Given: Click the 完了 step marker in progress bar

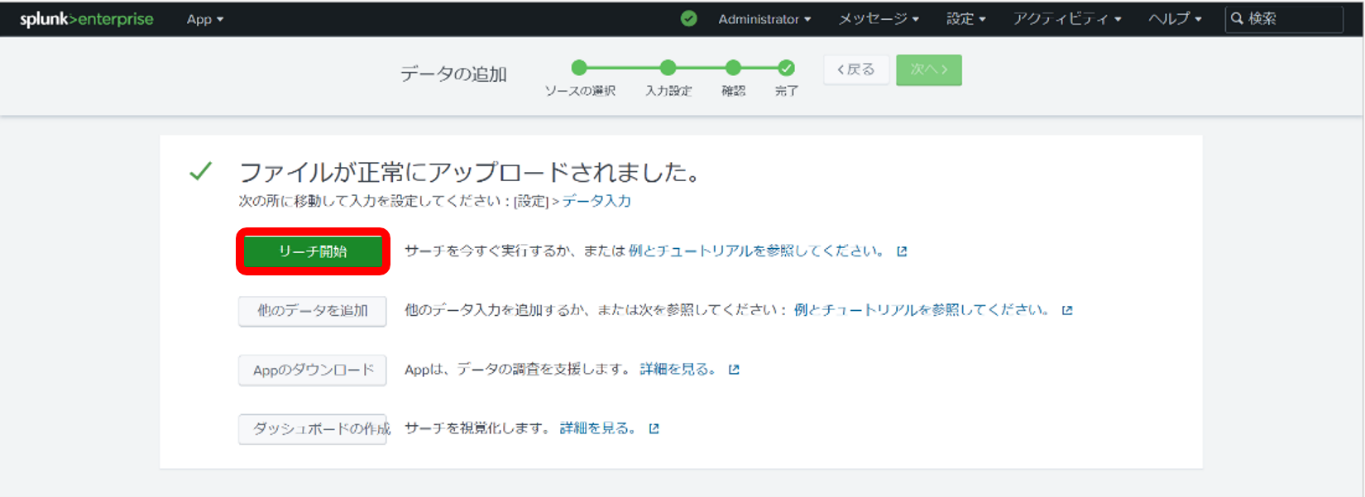Looking at the screenshot, I should pos(787,68).
